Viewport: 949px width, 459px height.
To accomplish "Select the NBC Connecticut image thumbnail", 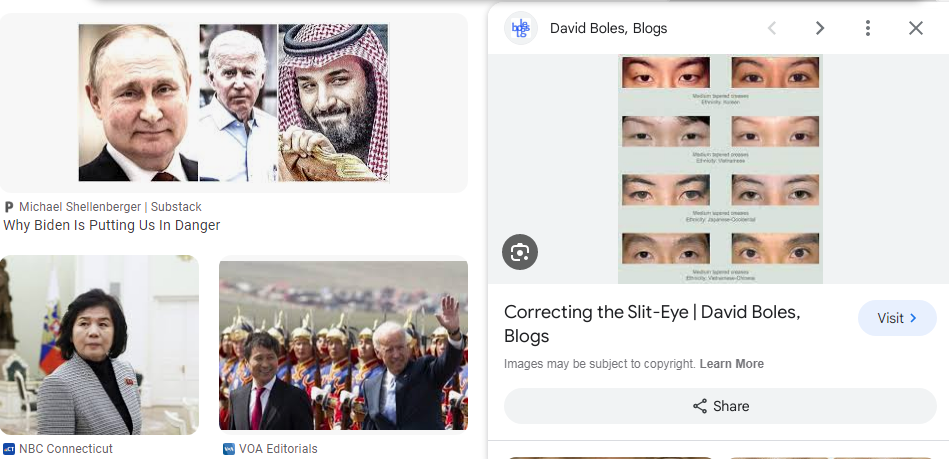I will (99, 345).
